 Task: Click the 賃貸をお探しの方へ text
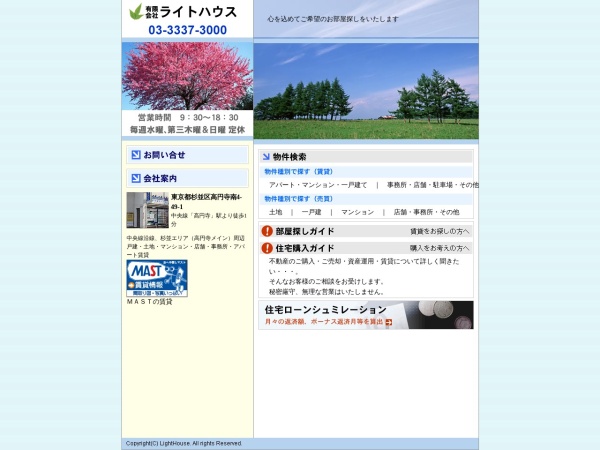(x=439, y=231)
